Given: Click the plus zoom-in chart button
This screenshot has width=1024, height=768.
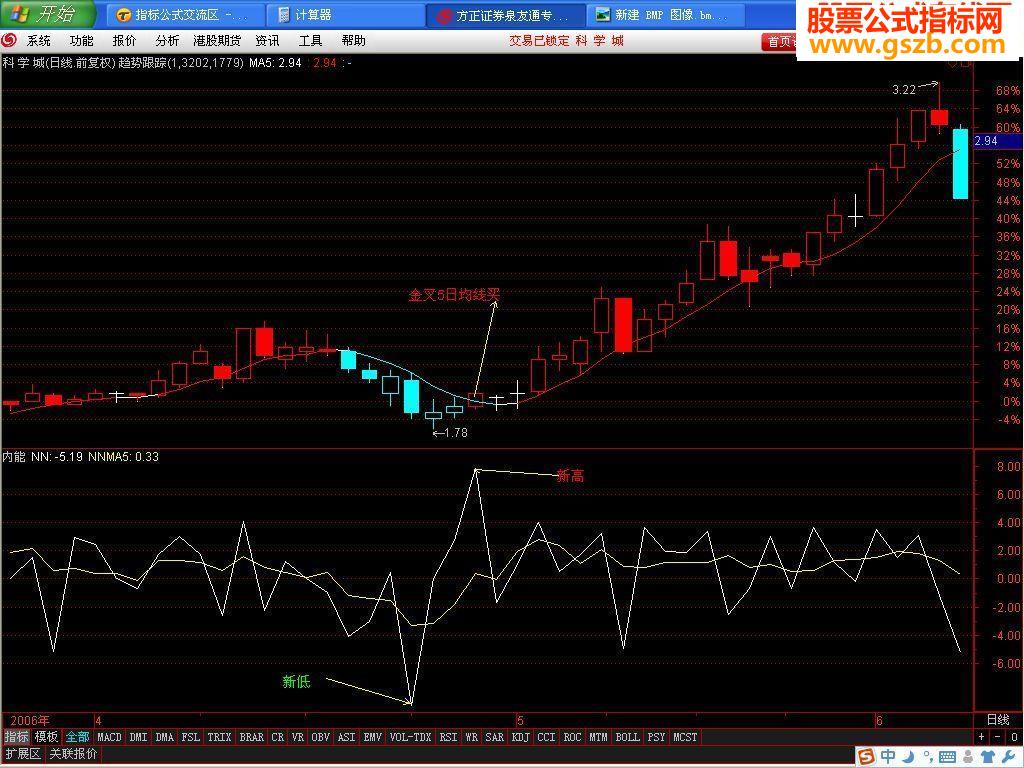Looking at the screenshot, I should point(982,737).
